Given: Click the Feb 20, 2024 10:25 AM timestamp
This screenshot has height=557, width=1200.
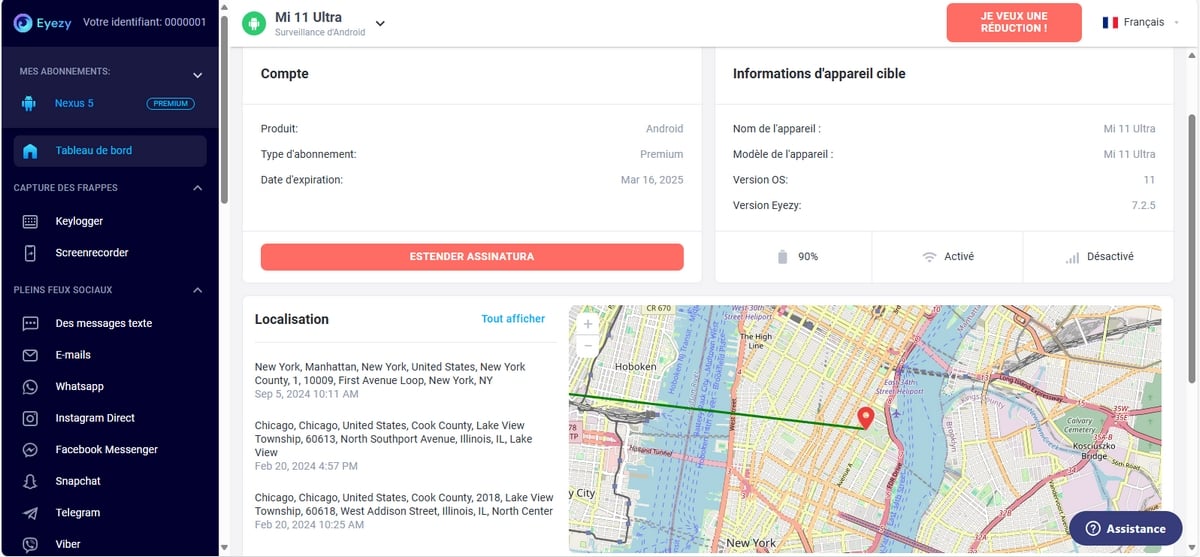Looking at the screenshot, I should (309, 525).
